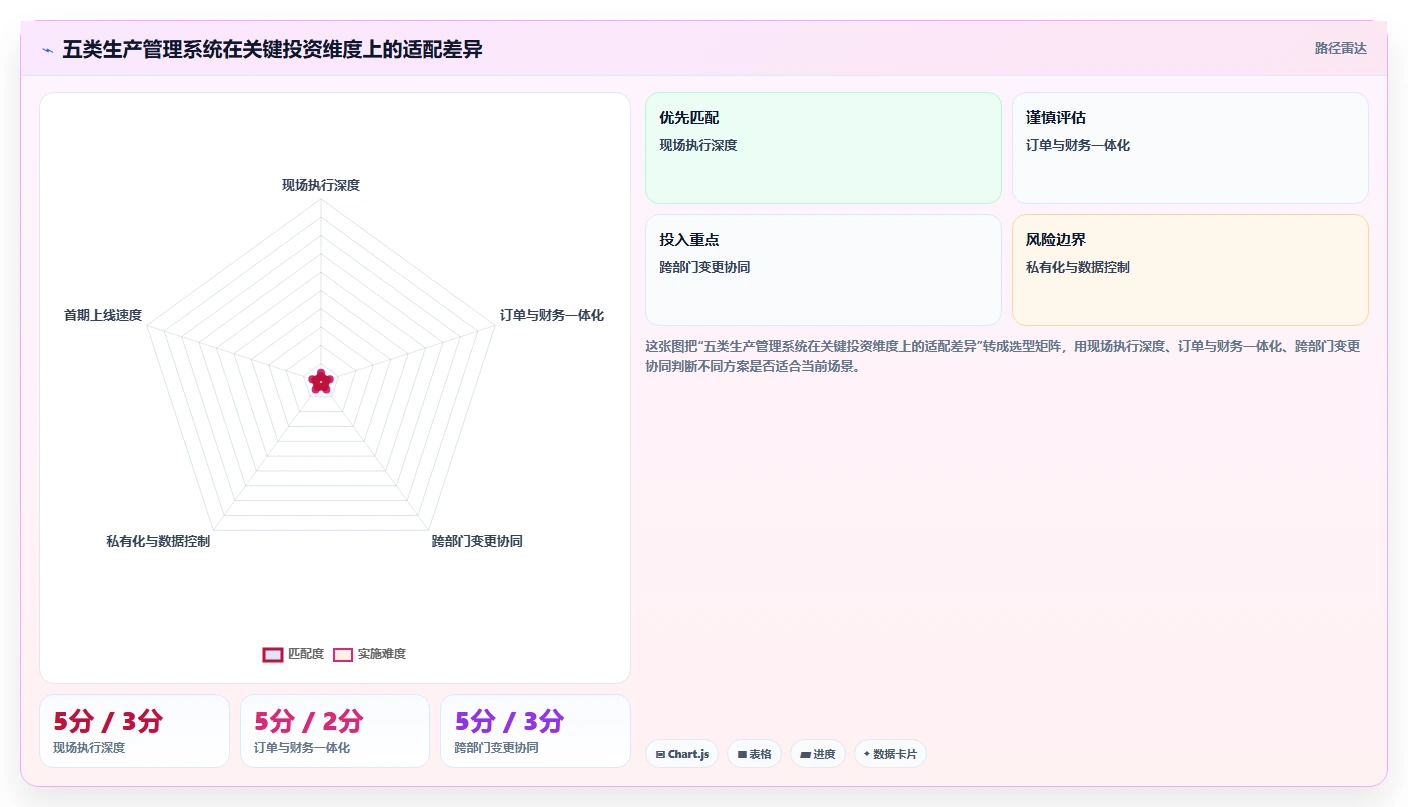1408x807 pixels.
Task: Click 现场执行深度 text in the 优先匹配 card
Action: point(698,145)
